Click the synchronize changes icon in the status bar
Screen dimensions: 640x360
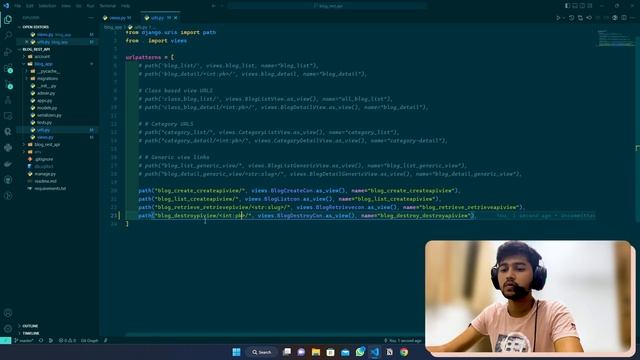pos(41,340)
